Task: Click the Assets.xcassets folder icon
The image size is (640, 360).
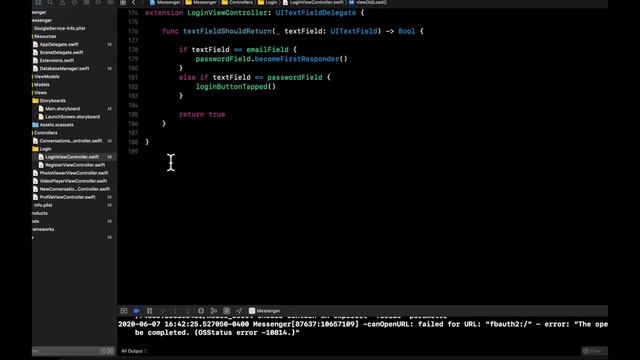Action: pyautogui.click(x=36, y=125)
